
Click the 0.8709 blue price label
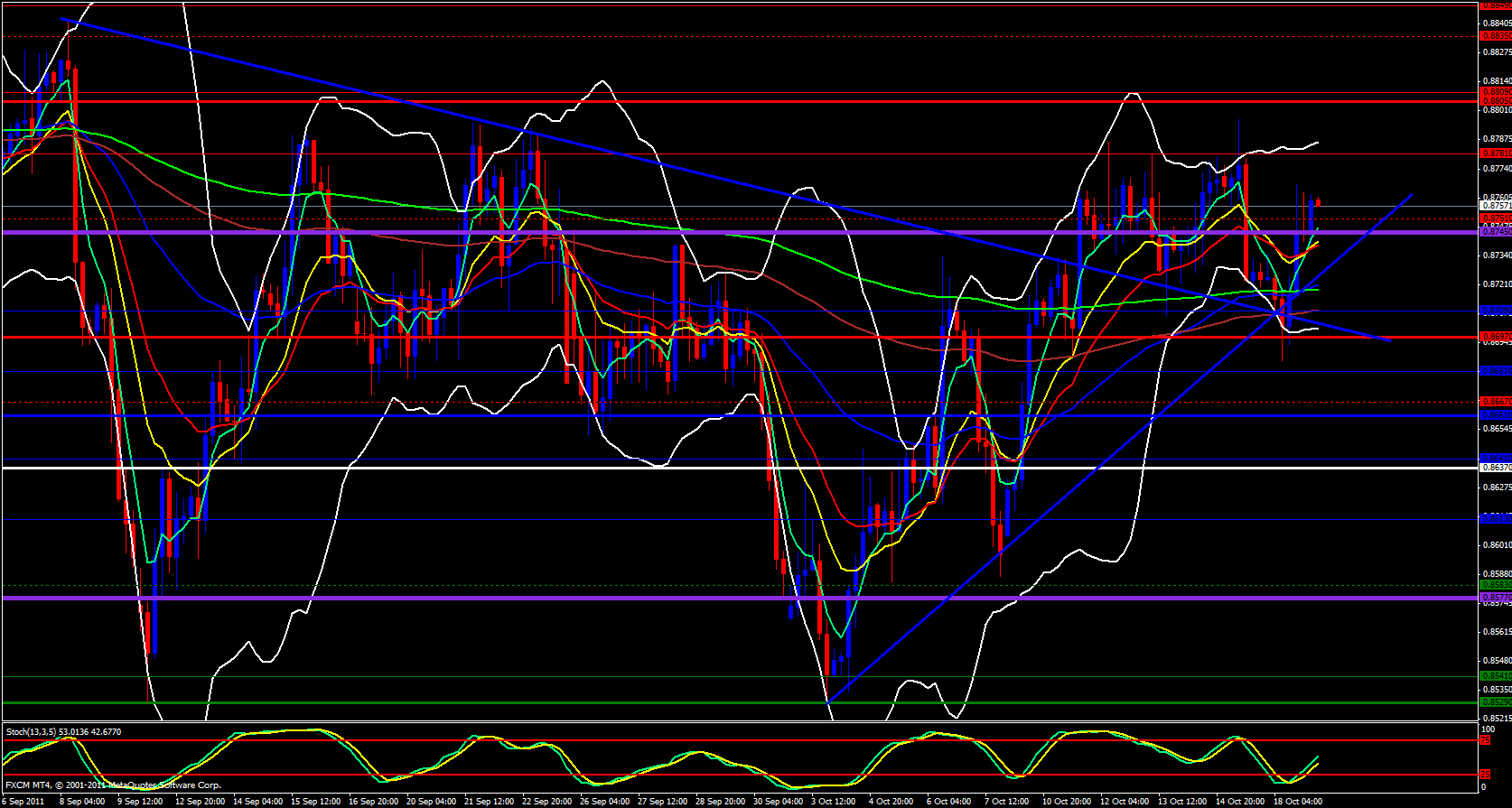tap(1496, 311)
